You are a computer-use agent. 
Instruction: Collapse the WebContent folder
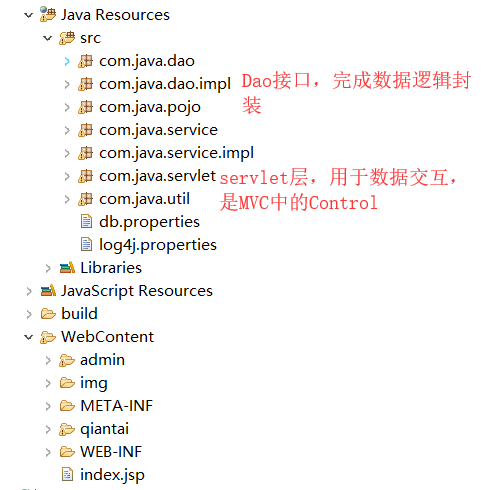tap(29, 337)
